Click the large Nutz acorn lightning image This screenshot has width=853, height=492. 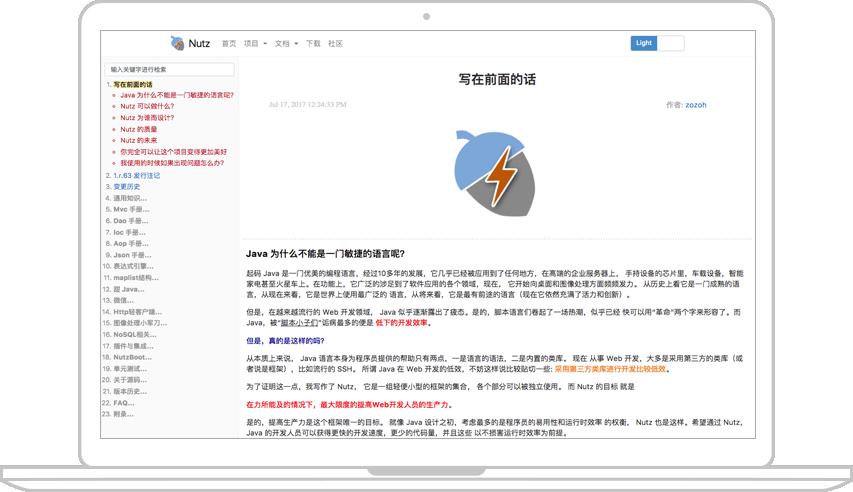495,174
